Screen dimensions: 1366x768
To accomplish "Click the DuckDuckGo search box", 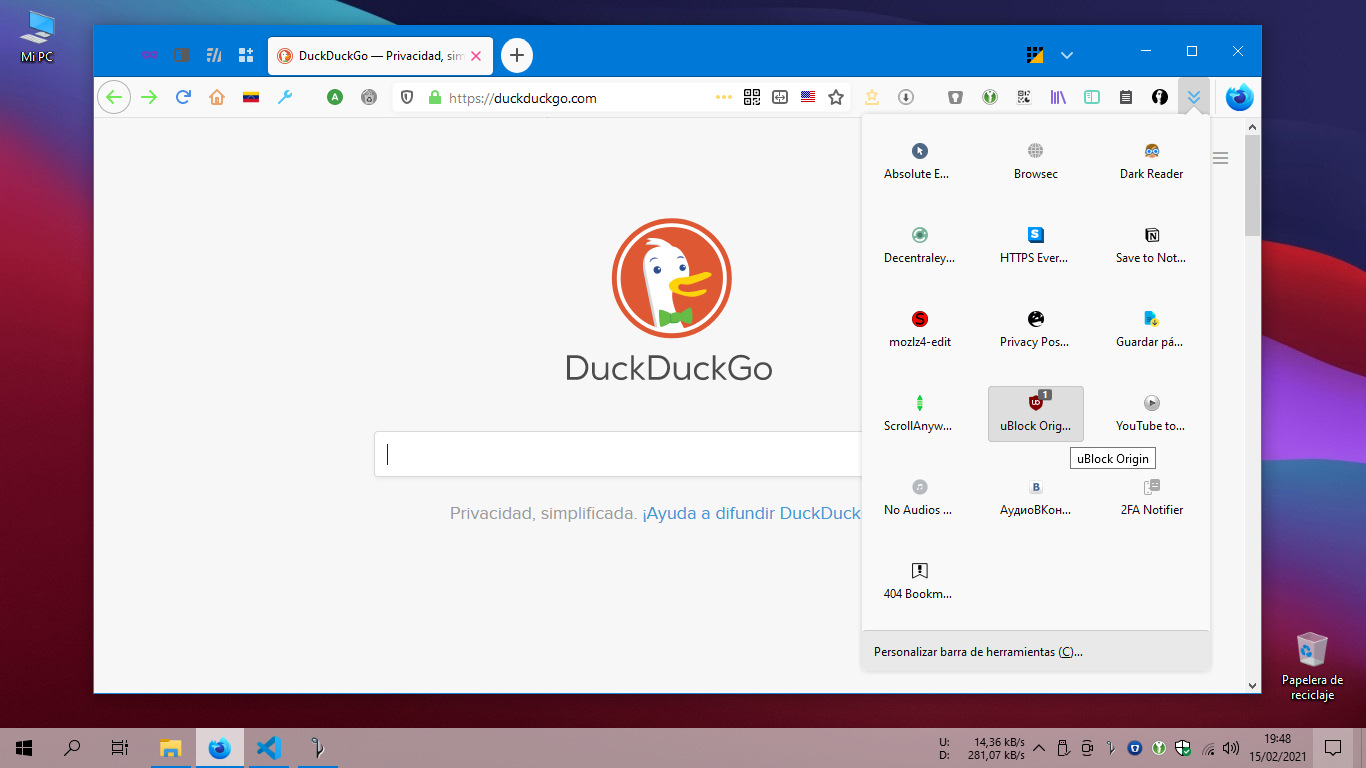I will tap(618, 454).
